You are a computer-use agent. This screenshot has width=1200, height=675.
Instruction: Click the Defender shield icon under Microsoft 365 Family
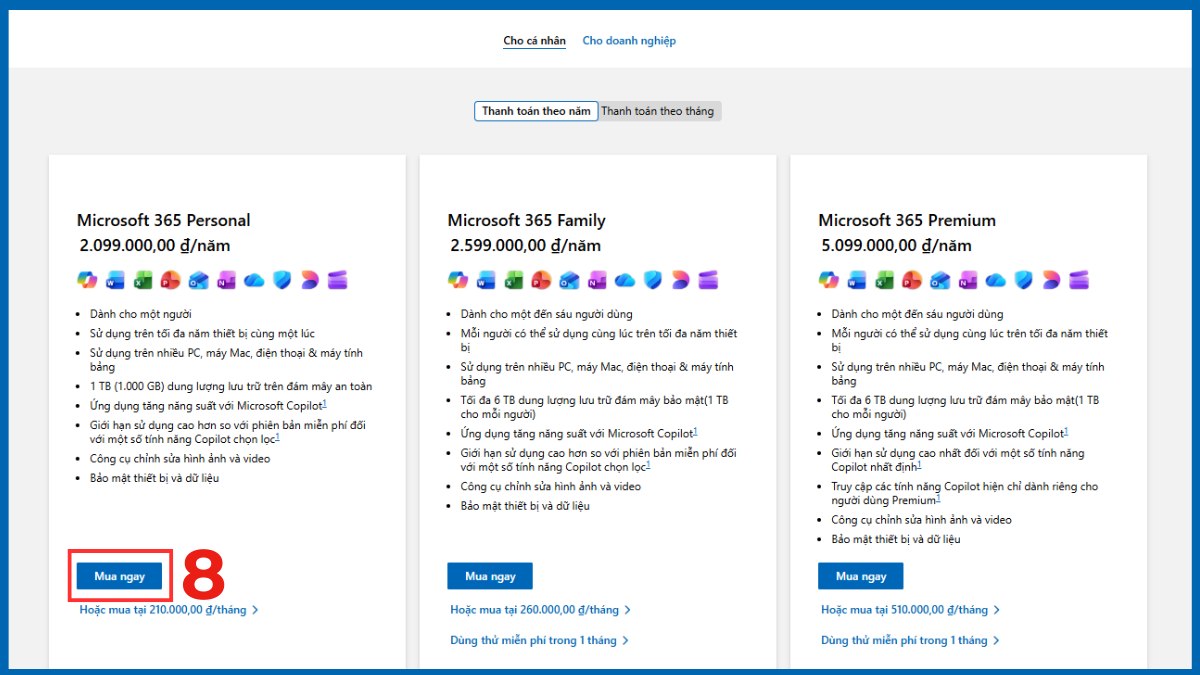pos(653,279)
